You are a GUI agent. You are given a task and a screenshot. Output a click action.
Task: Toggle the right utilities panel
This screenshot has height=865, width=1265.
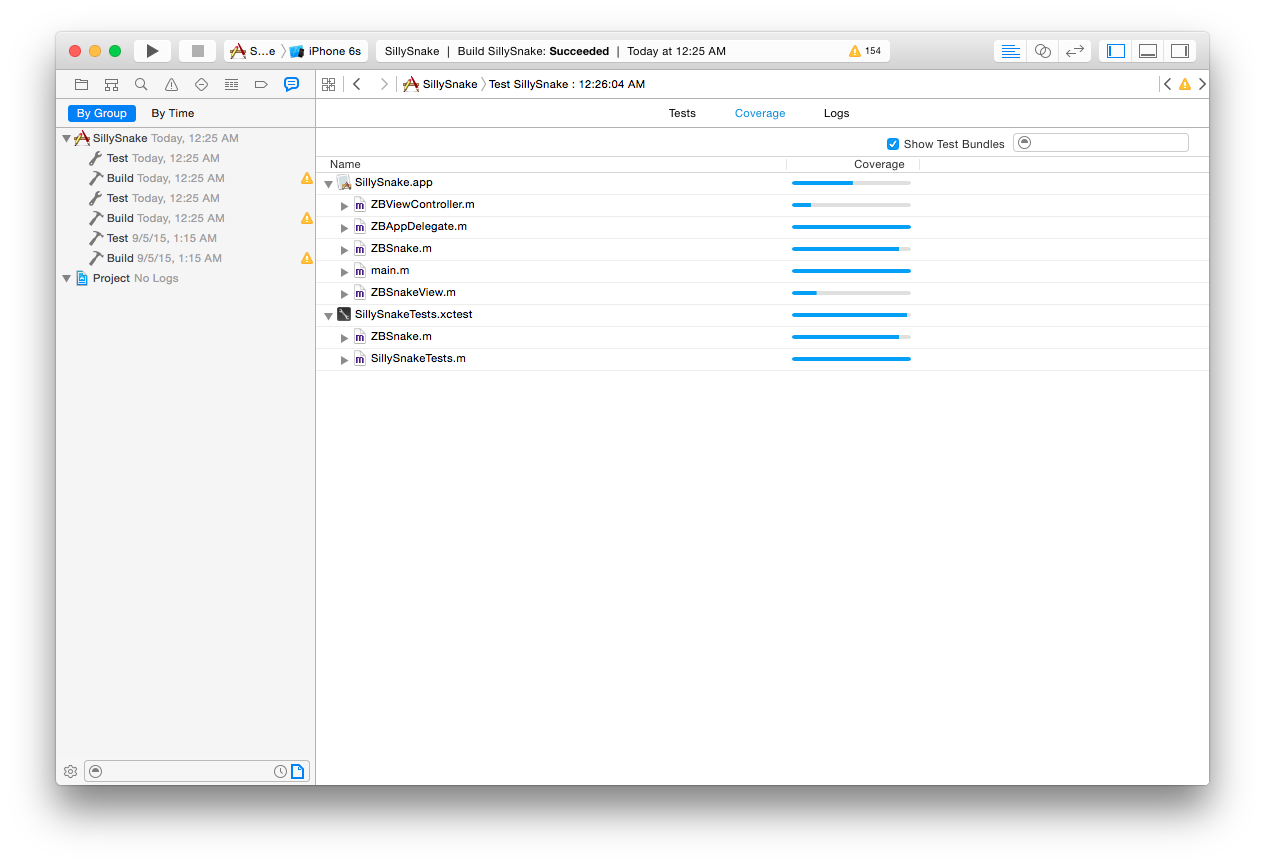(1180, 51)
